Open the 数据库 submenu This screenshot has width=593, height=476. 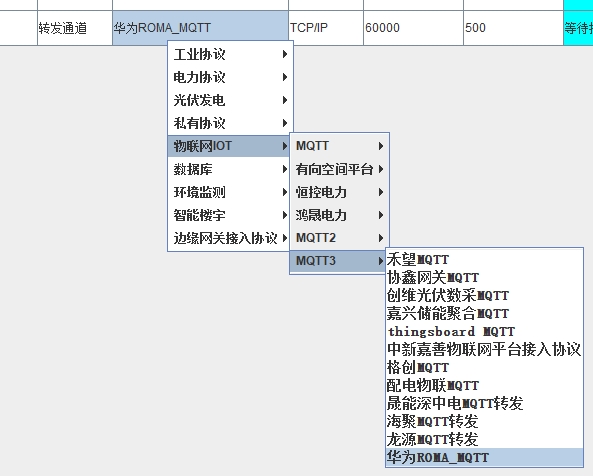(229, 169)
